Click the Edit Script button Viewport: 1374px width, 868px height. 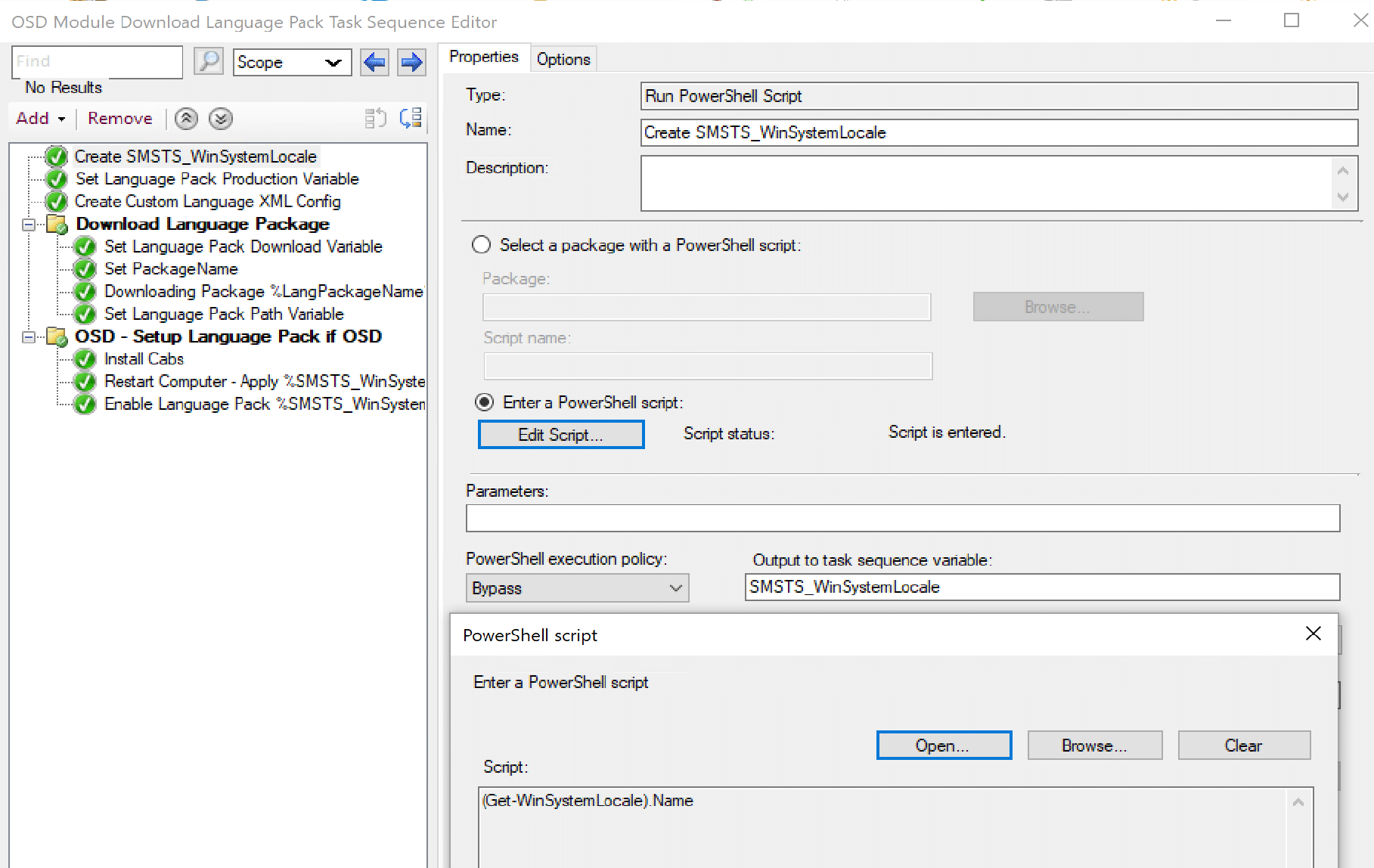tap(560, 434)
